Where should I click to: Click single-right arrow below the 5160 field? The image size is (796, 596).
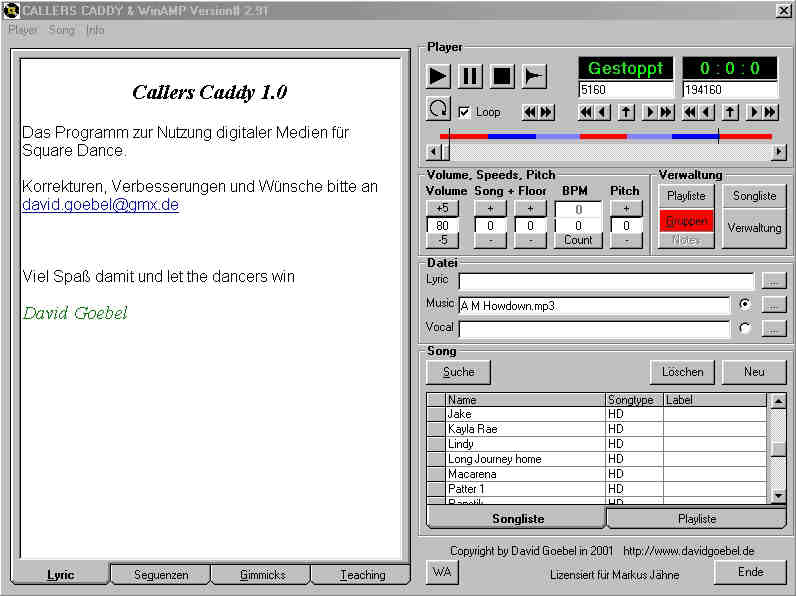649,112
